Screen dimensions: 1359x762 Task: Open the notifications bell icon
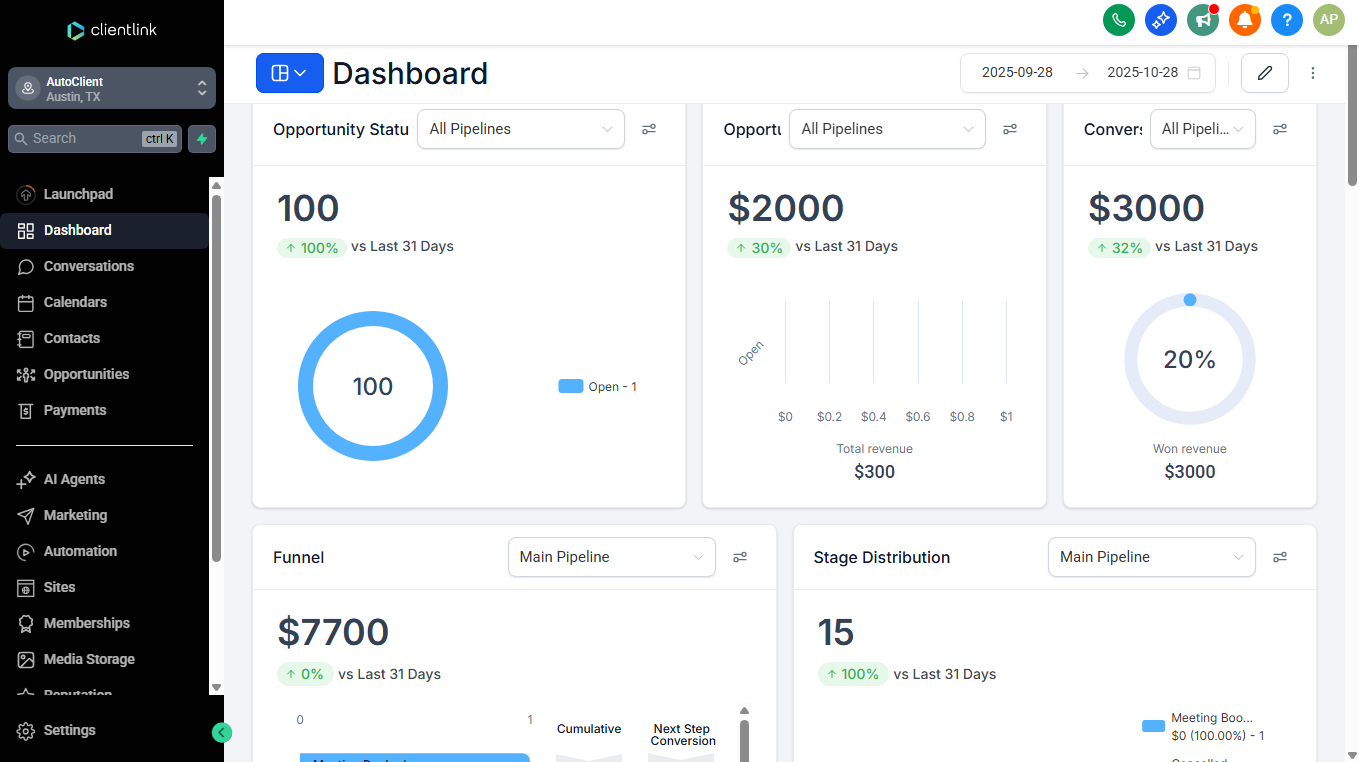tap(1245, 19)
